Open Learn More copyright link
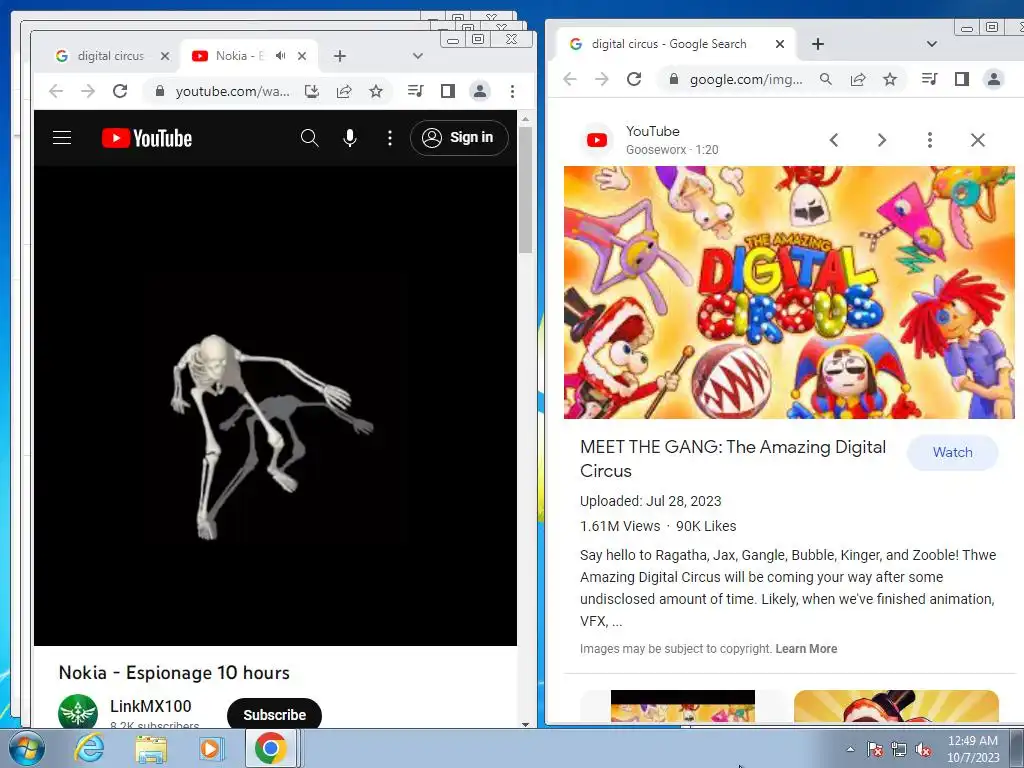Viewport: 1024px width, 768px height. [806, 648]
